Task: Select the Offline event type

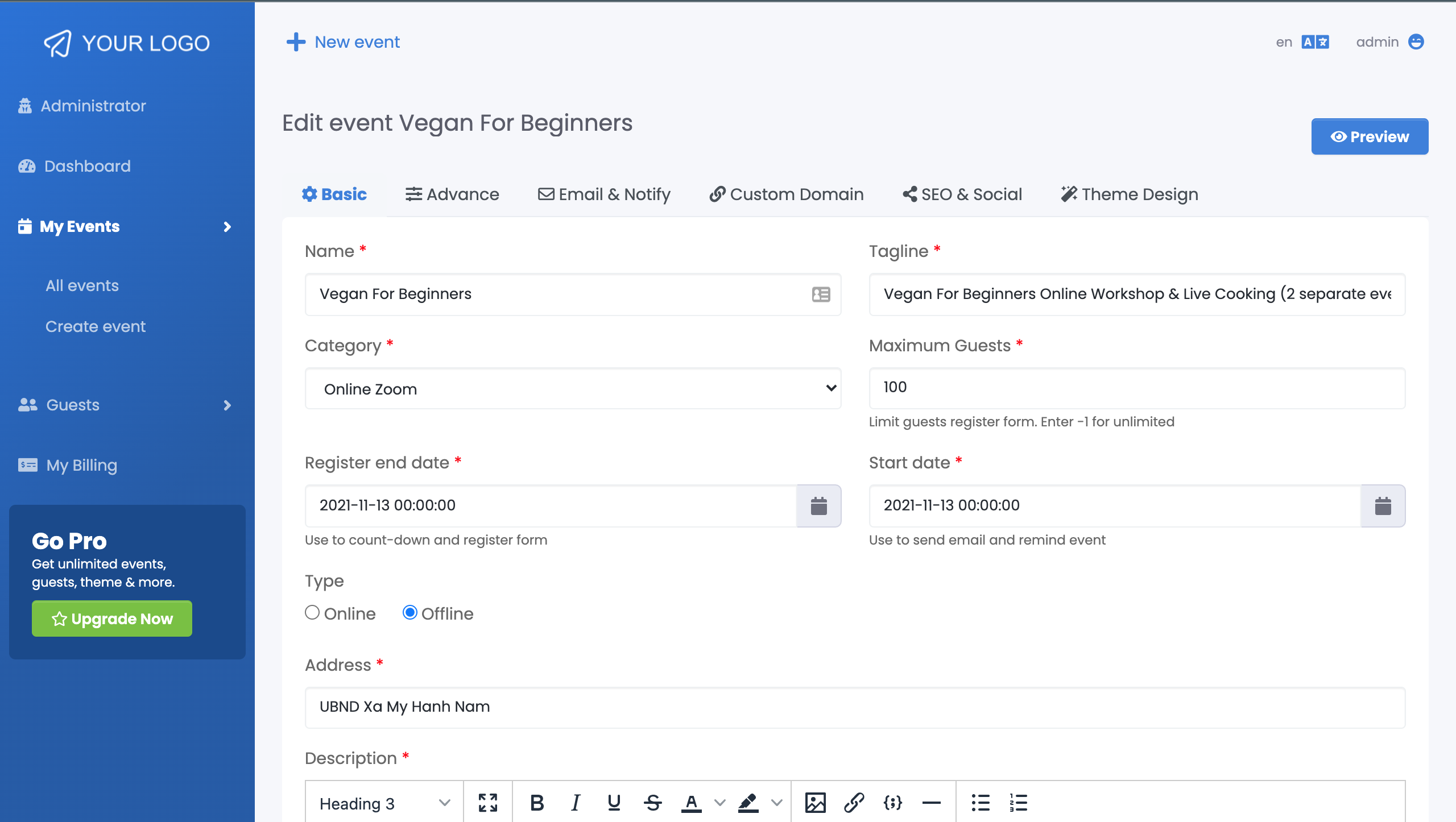Action: click(410, 613)
